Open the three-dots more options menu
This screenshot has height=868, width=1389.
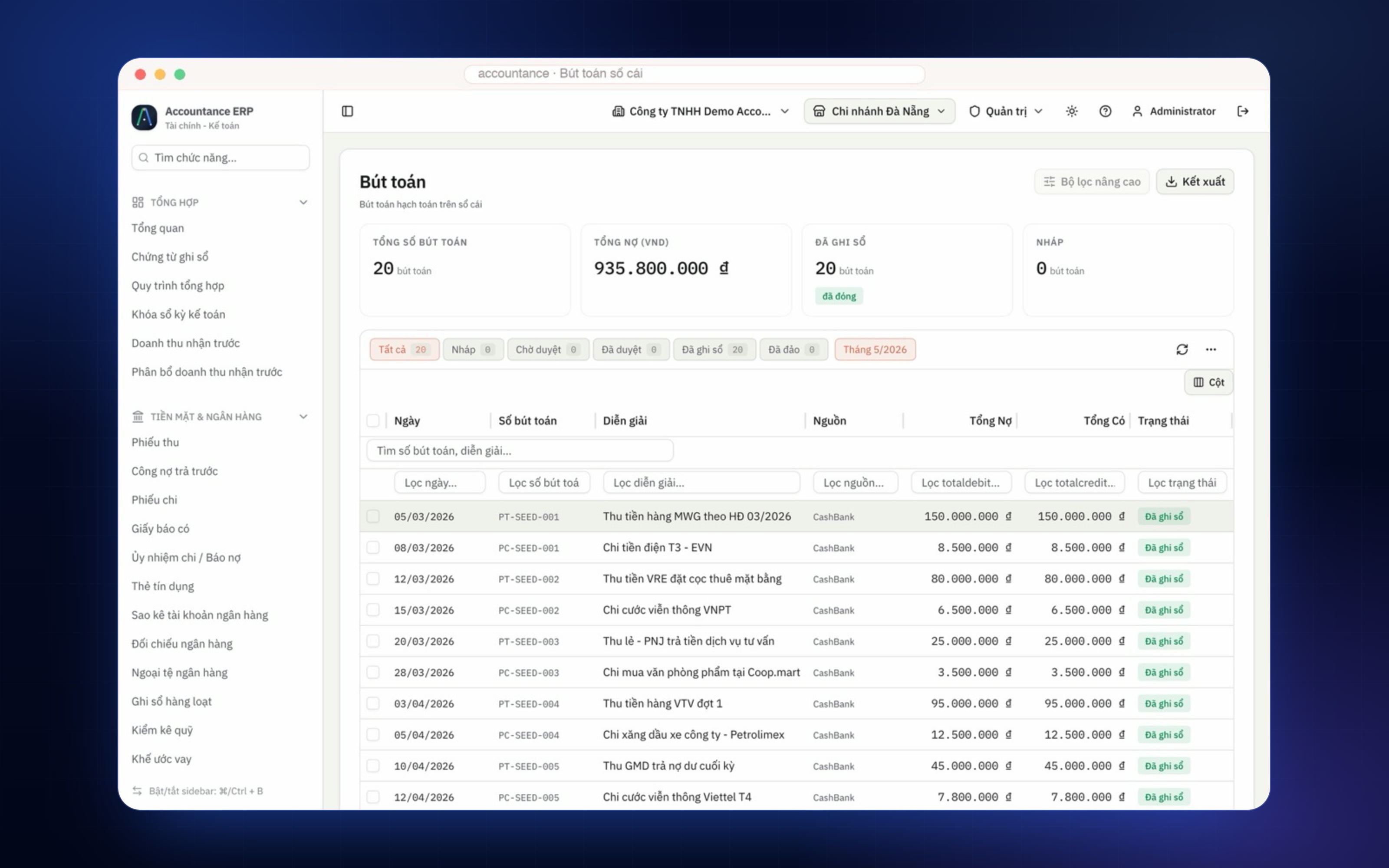1211,349
